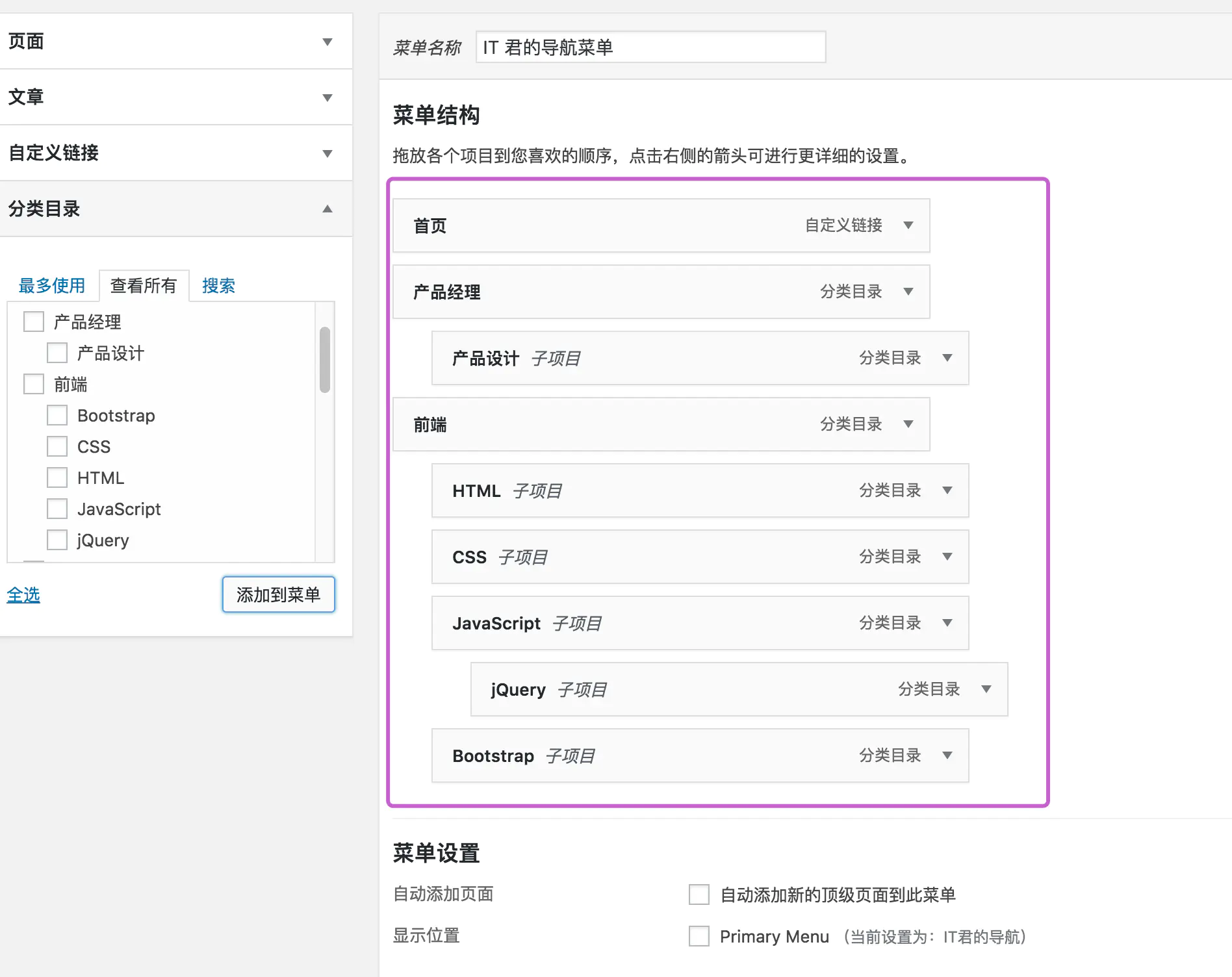Open settings arrow for CSS sub item
This screenshot has width=1232, height=977.
tap(947, 557)
